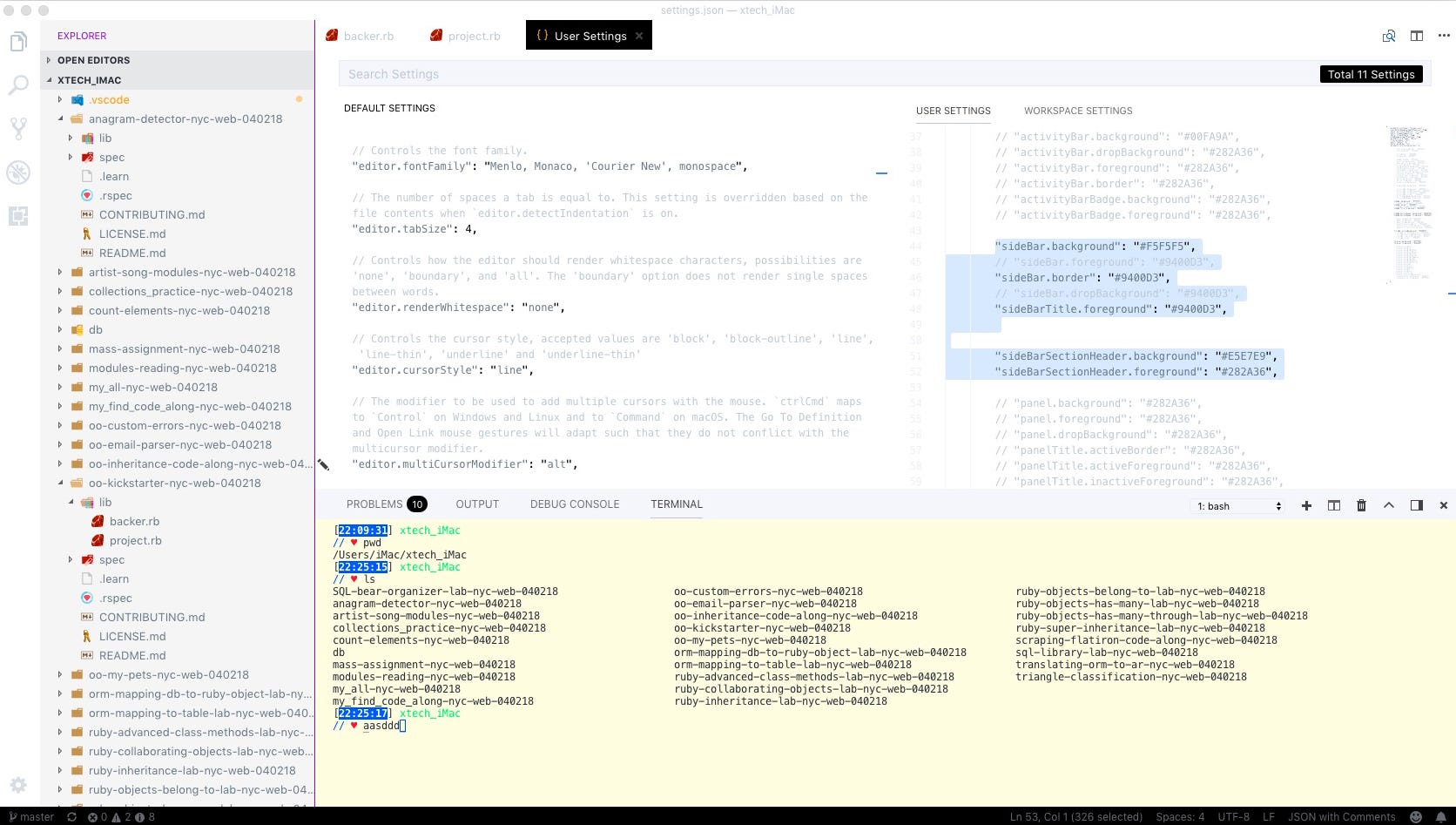The image size is (1456, 825).
Task: Open the Source Control view
Action: [18, 128]
